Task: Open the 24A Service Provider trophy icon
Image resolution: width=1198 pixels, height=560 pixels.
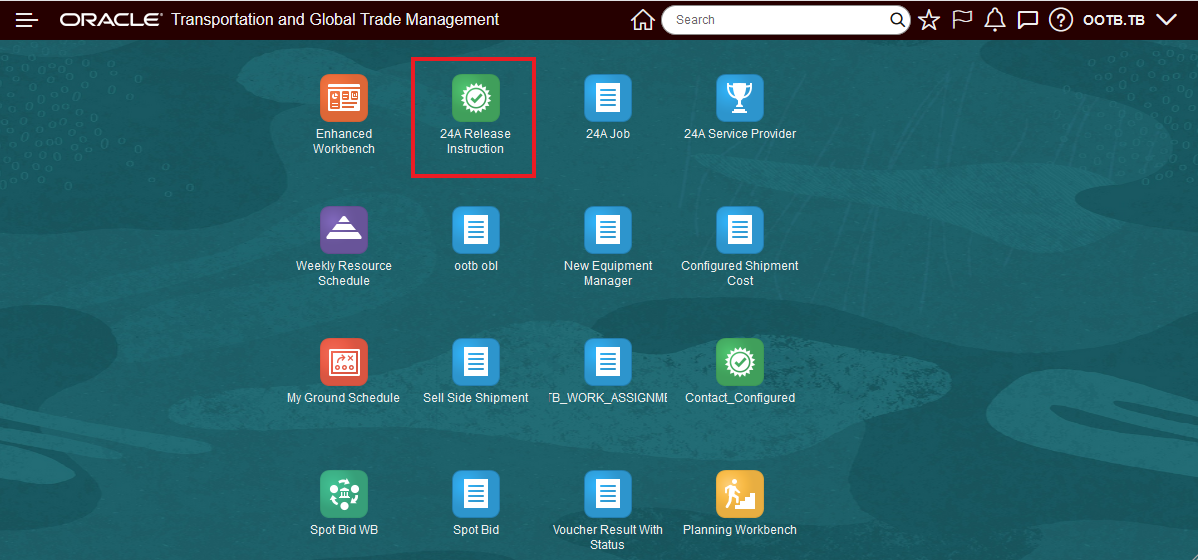Action: pyautogui.click(x=740, y=98)
